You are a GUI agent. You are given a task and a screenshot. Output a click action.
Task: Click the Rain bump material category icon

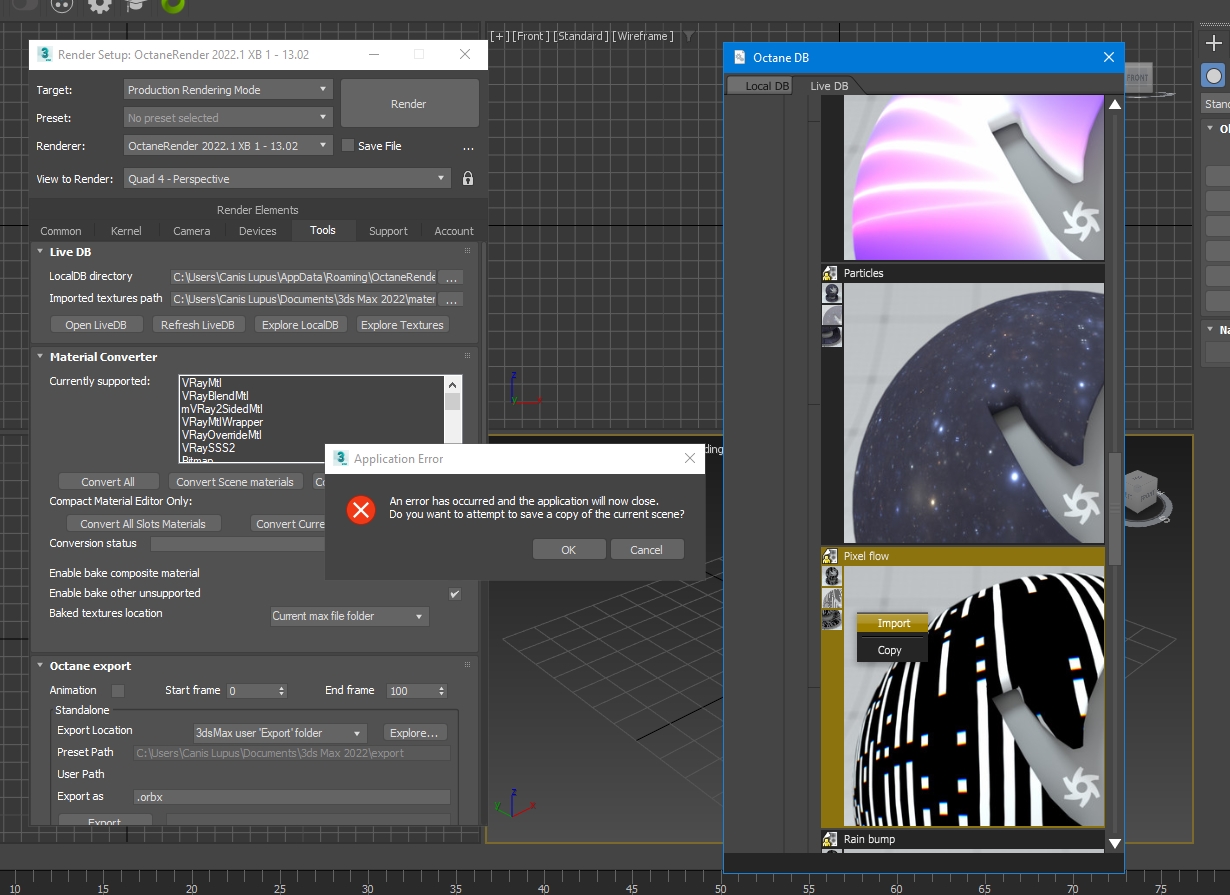pos(830,839)
